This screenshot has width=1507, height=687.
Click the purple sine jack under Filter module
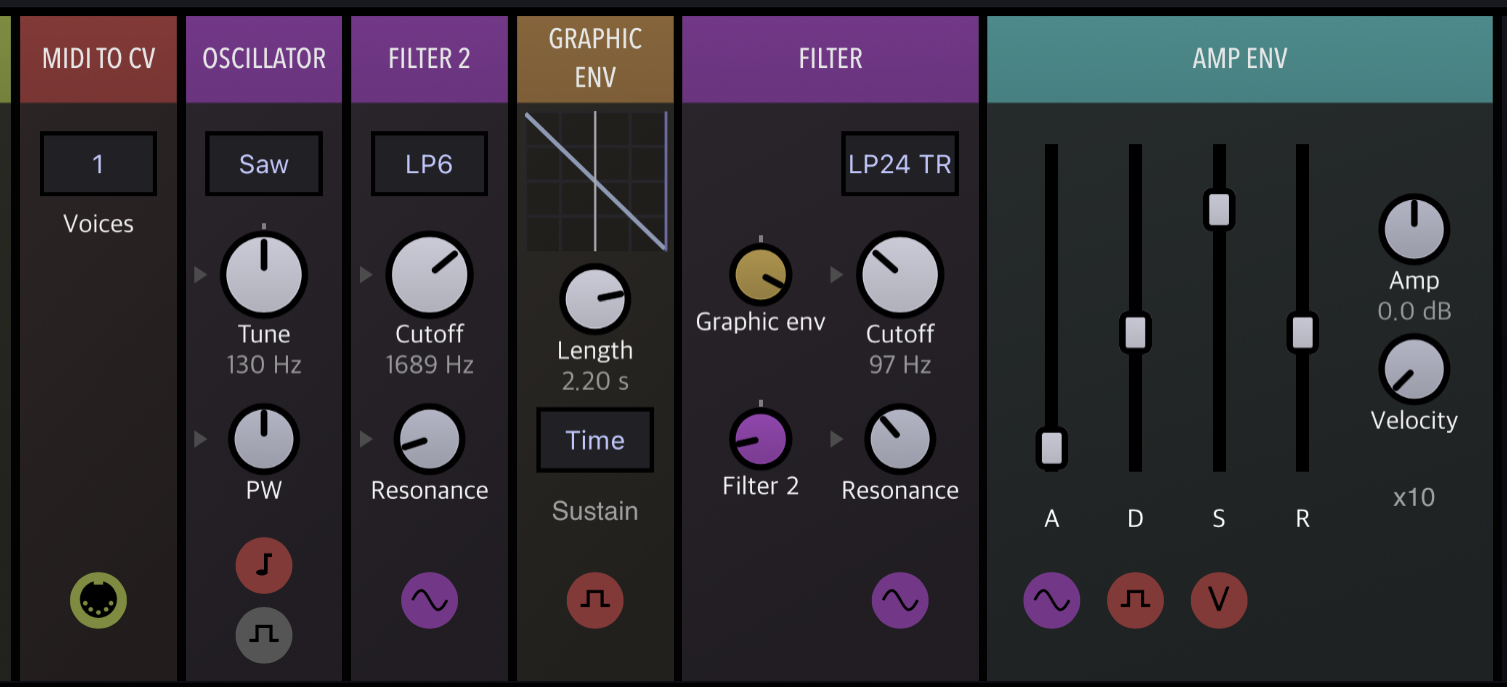tap(900, 600)
